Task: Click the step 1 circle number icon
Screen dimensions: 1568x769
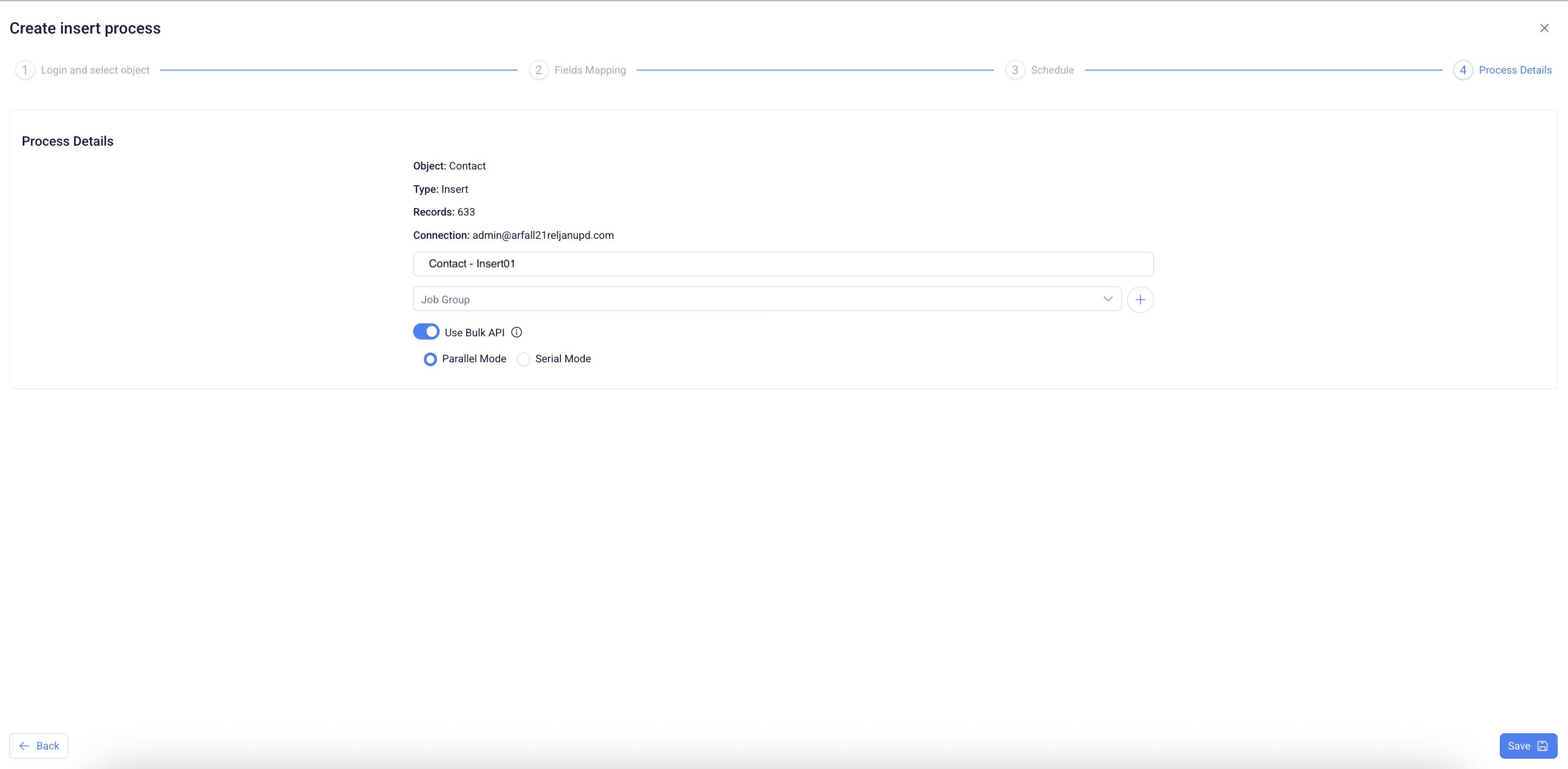Action: 24,70
